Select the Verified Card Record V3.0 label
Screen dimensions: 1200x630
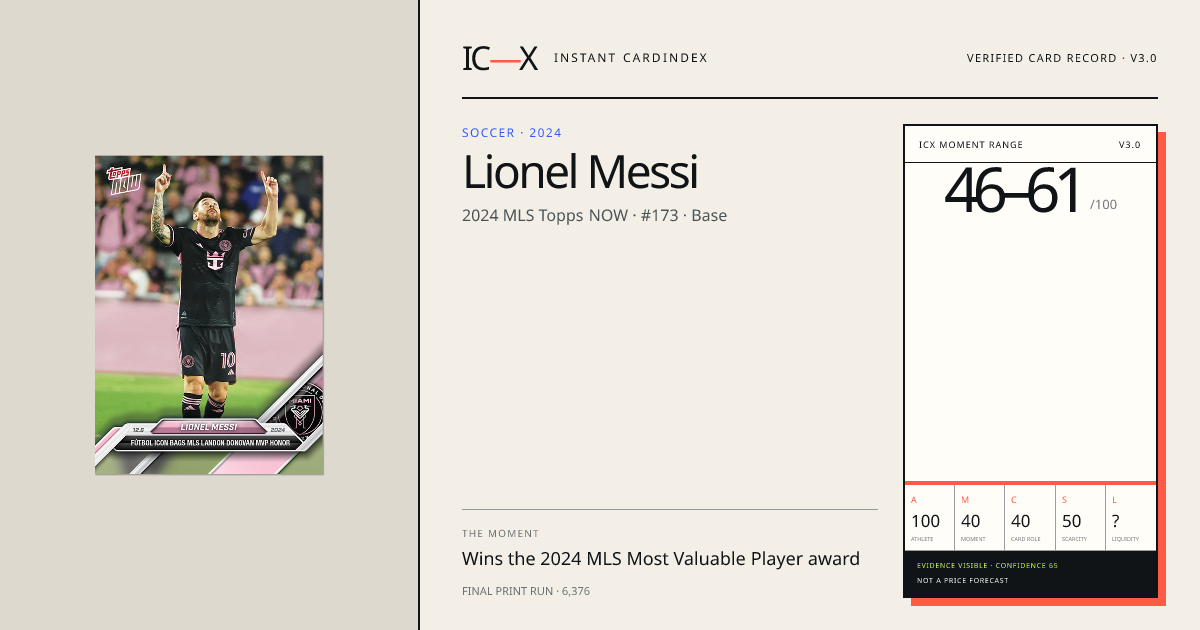[x=1061, y=58]
